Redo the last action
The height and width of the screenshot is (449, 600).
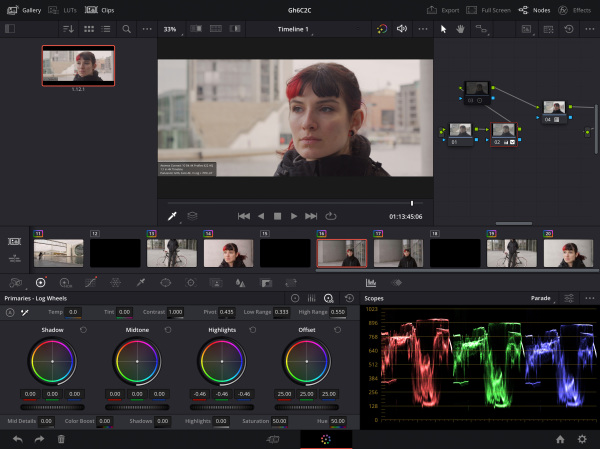click(39, 439)
